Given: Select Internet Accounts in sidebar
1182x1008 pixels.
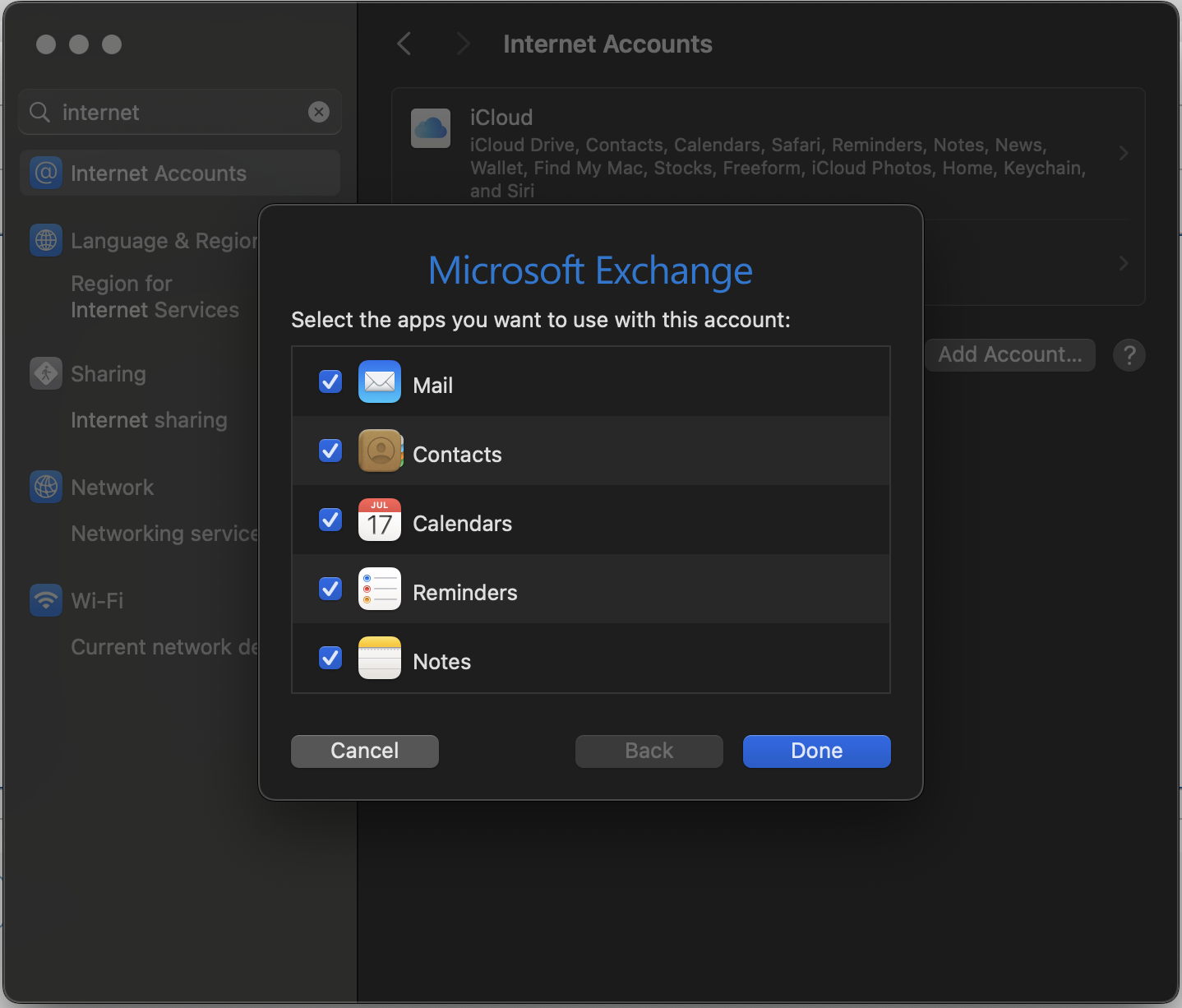Looking at the screenshot, I should (x=180, y=173).
